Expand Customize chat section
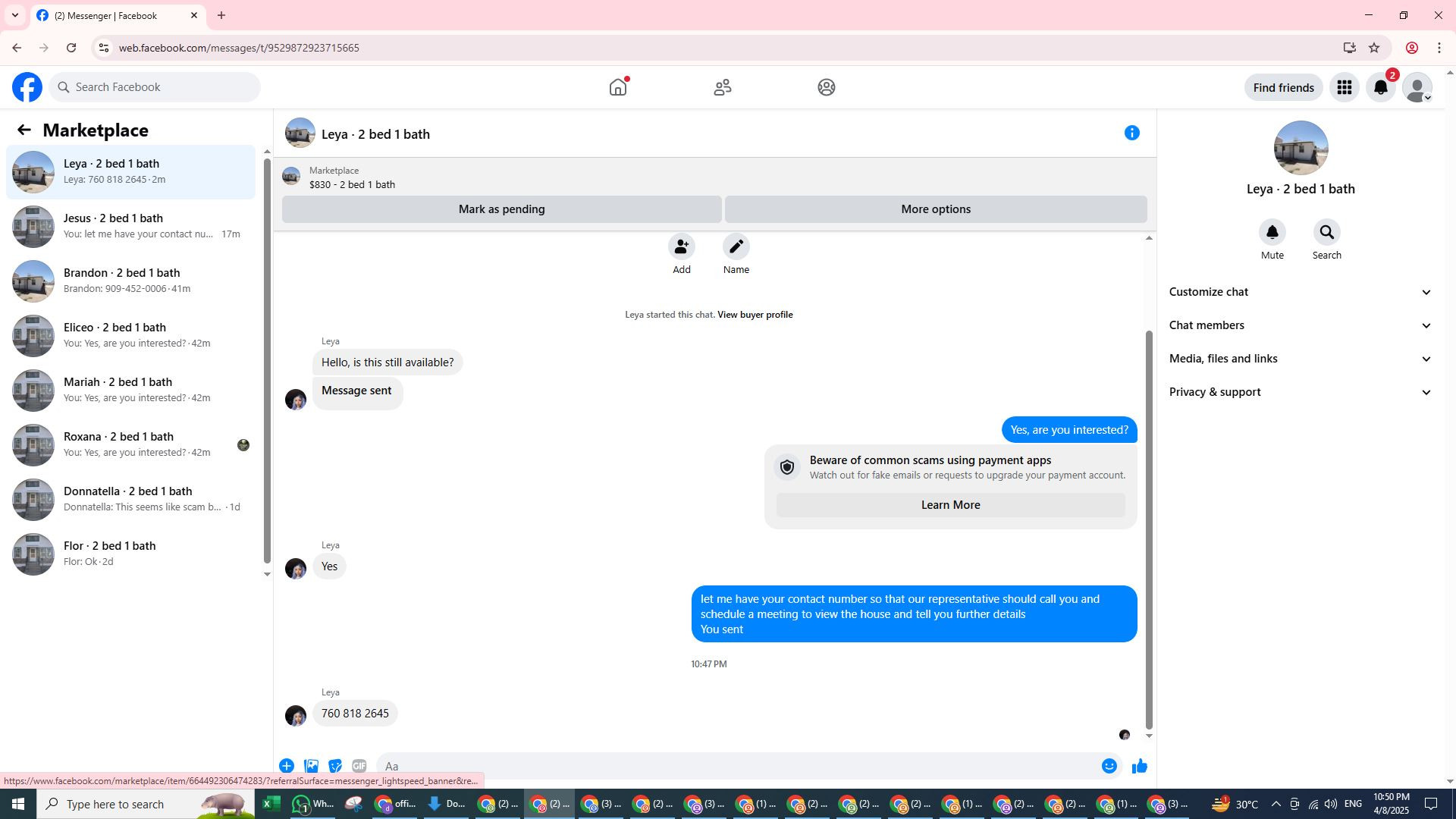Screen dimensions: 1456x819 [x=1300, y=292]
